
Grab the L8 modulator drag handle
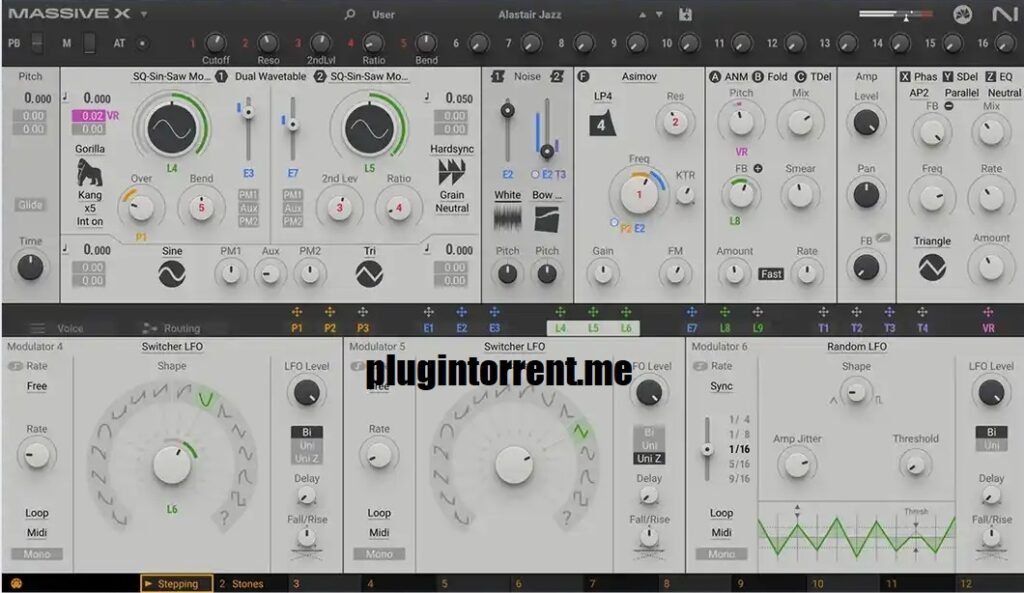(725, 312)
